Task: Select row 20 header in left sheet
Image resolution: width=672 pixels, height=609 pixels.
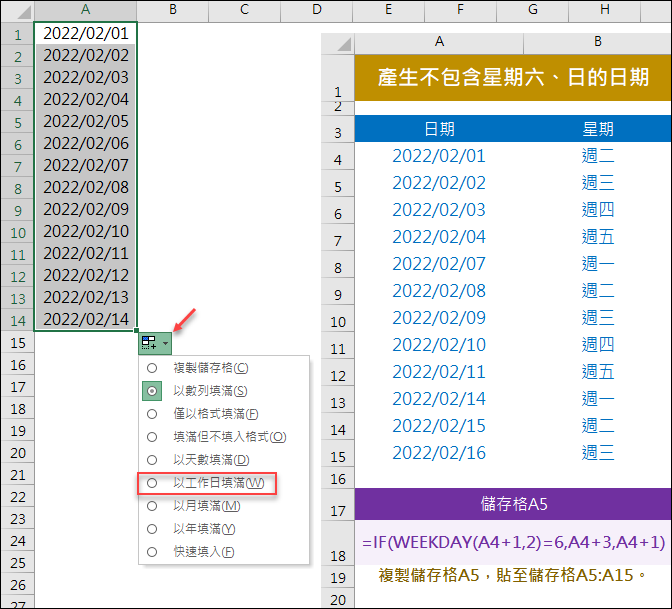Action: (x=17, y=453)
